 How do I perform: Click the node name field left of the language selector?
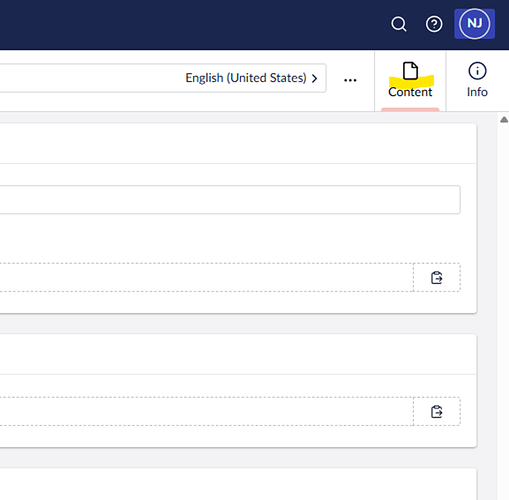(90, 78)
